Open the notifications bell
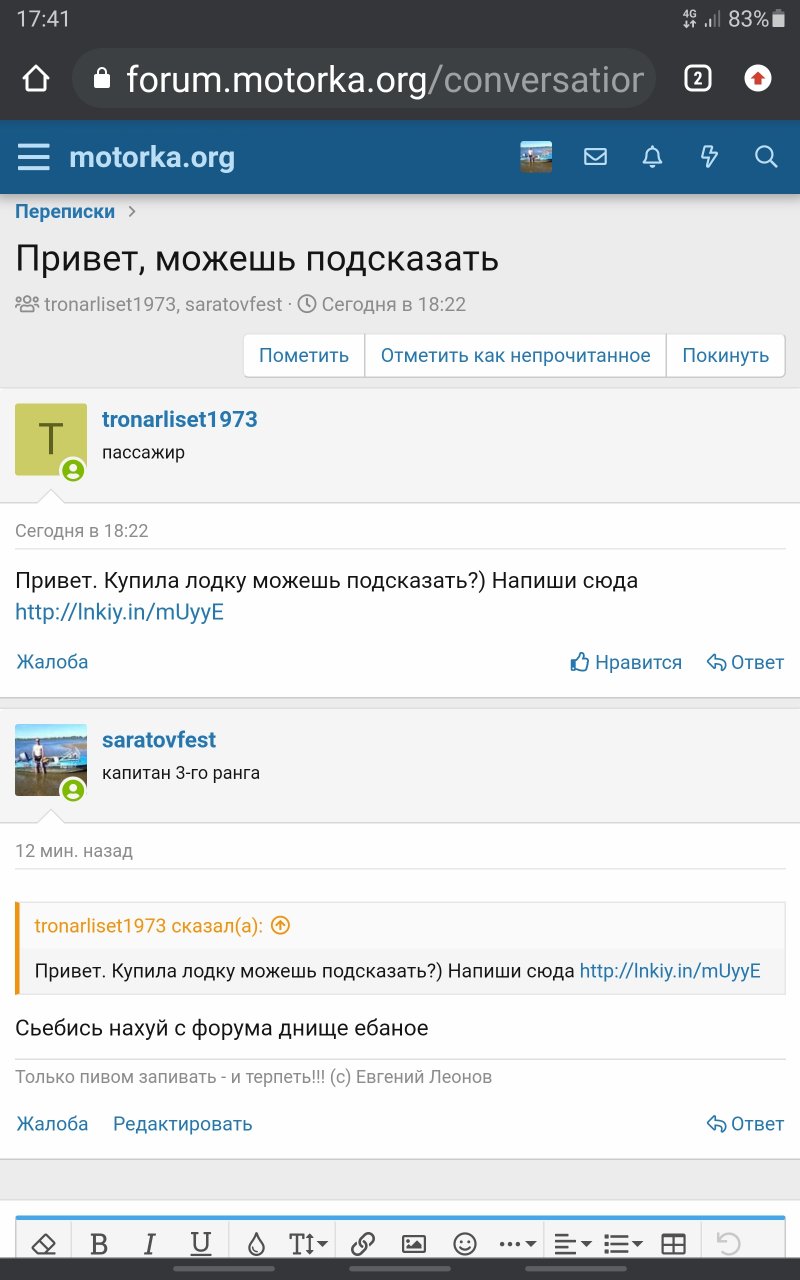Image resolution: width=800 pixels, height=1280 pixels. [652, 157]
